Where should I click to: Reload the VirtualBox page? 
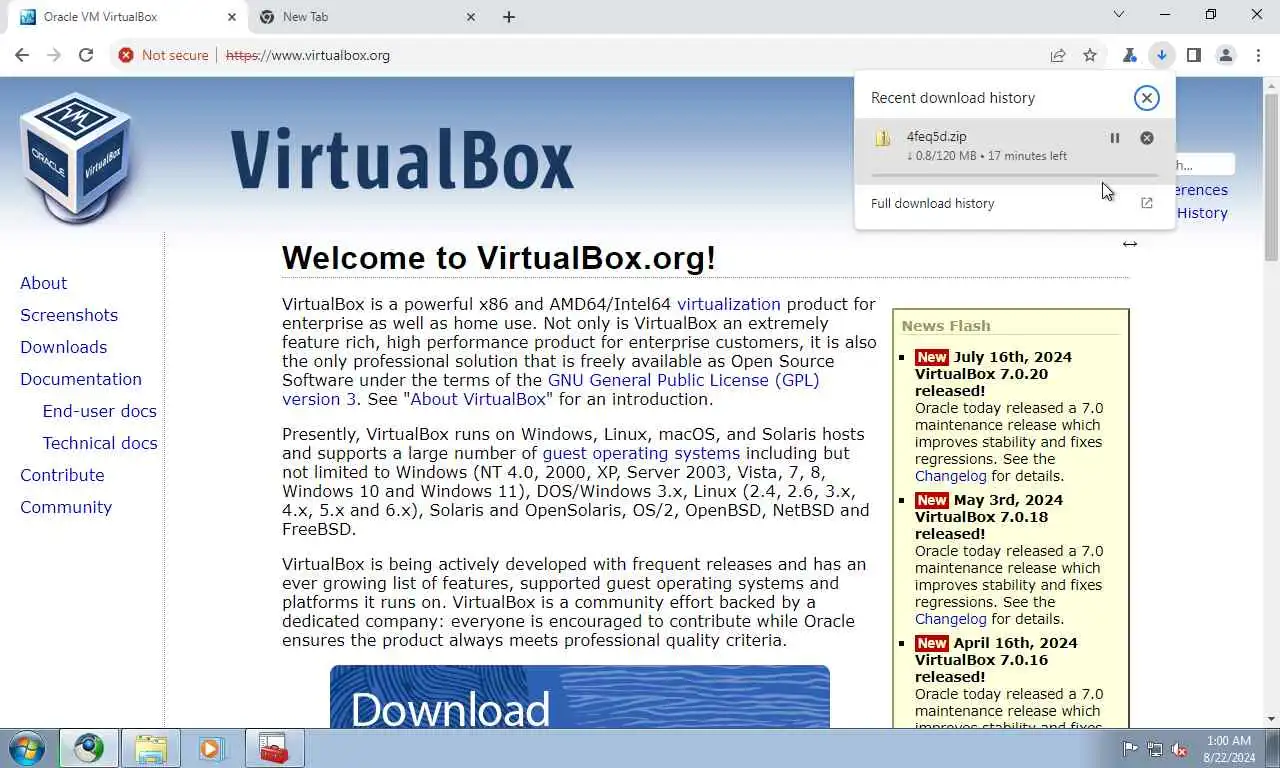click(x=86, y=55)
